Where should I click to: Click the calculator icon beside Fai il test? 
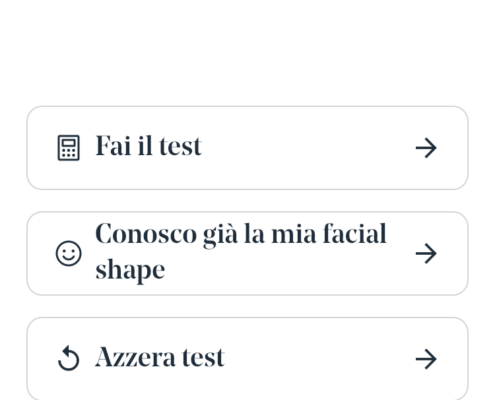coord(69,148)
